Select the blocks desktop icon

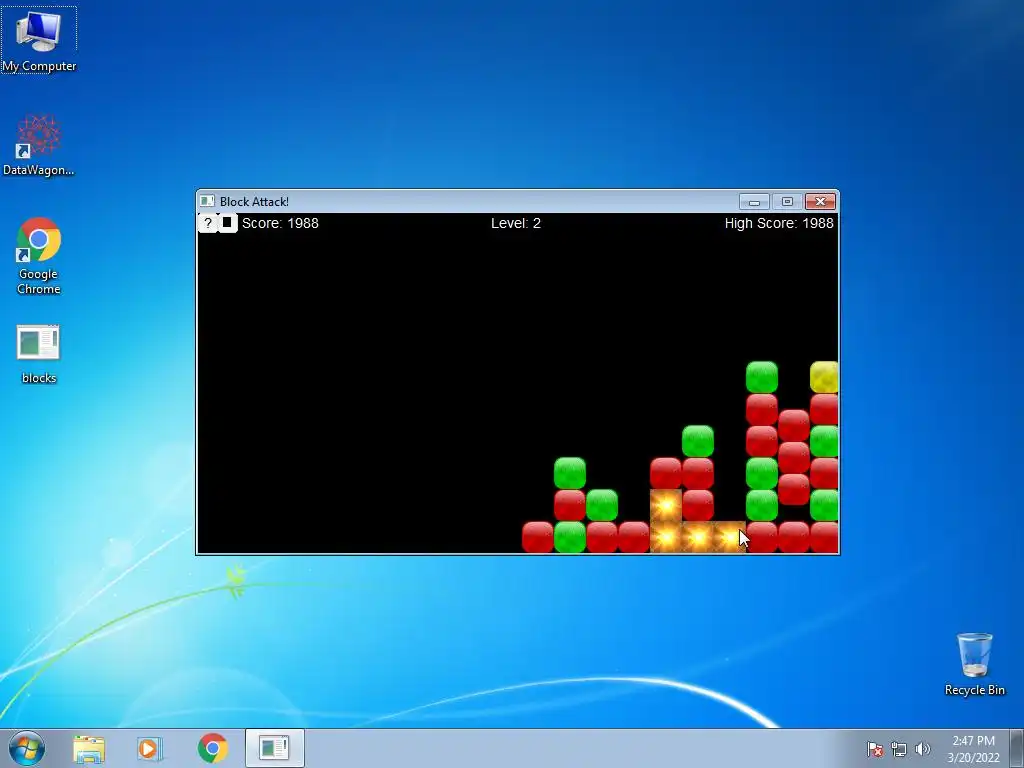(39, 355)
